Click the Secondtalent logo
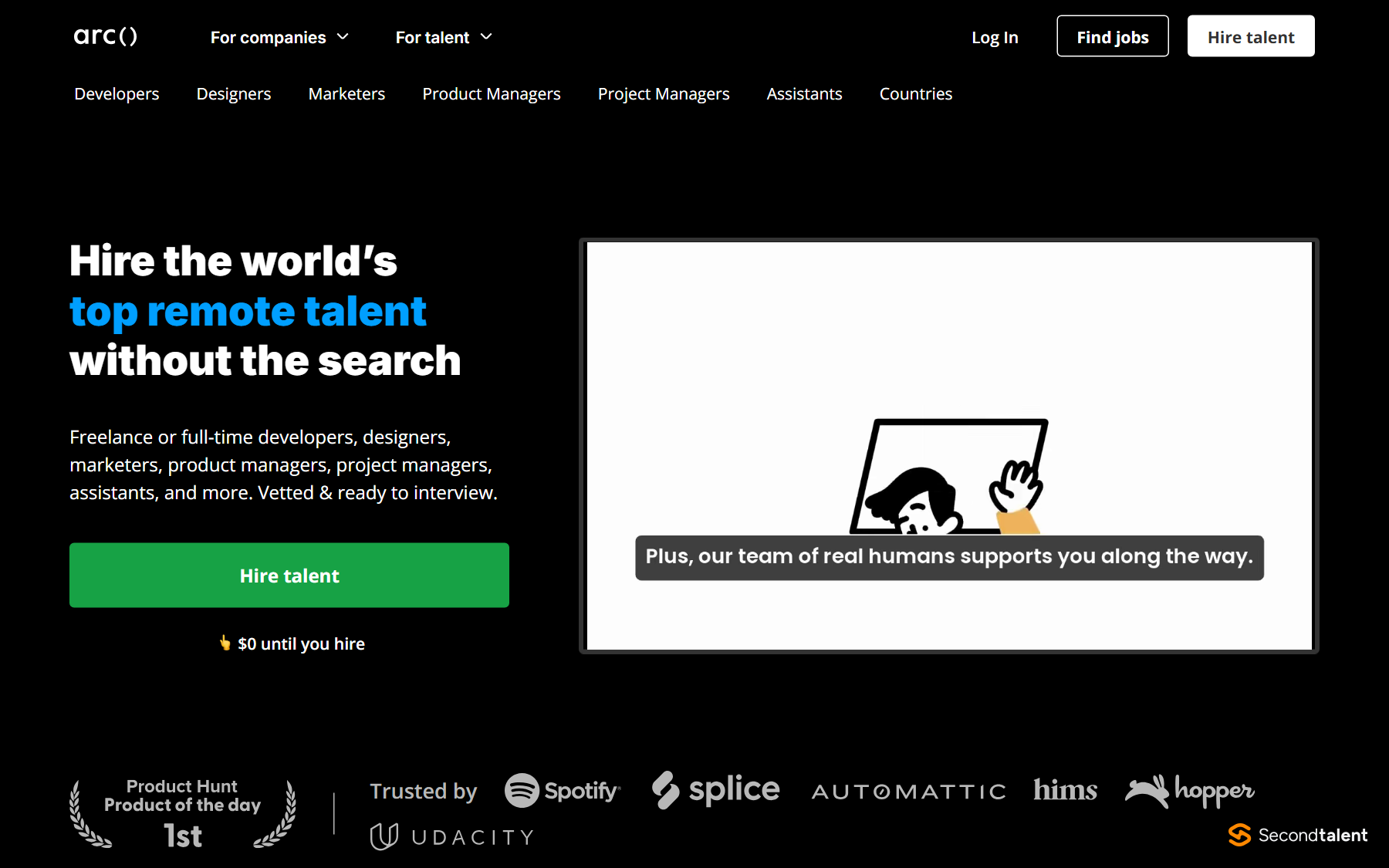This screenshot has height=868, width=1389. [1298, 835]
